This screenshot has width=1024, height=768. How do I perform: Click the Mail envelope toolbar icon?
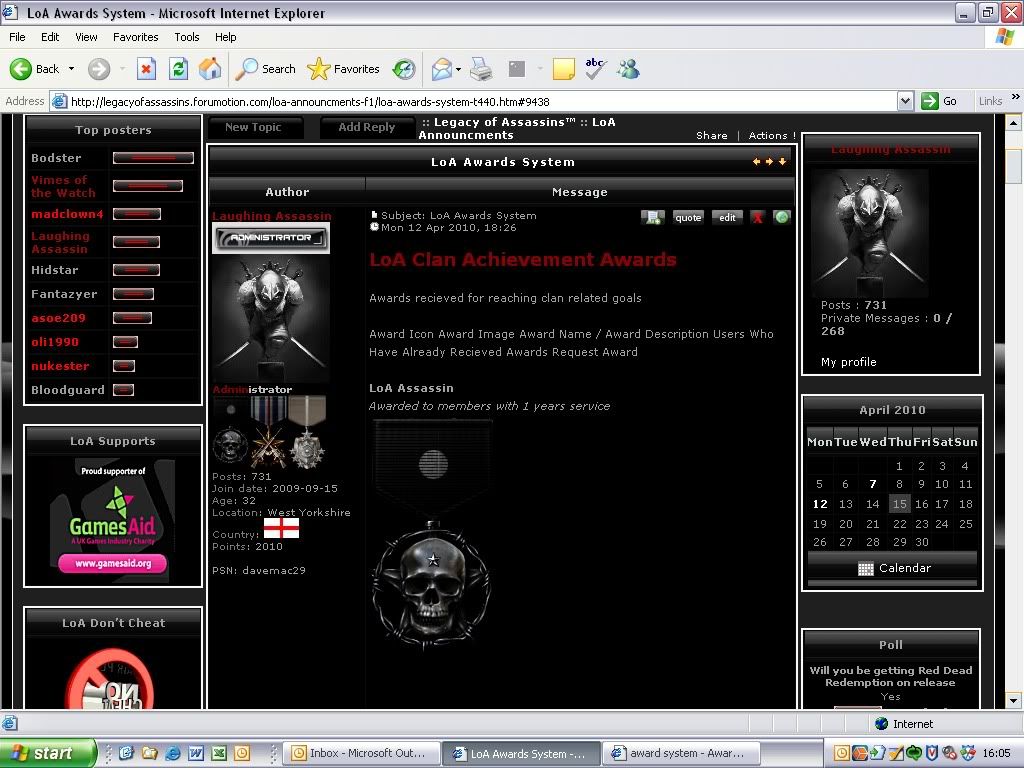(441, 69)
